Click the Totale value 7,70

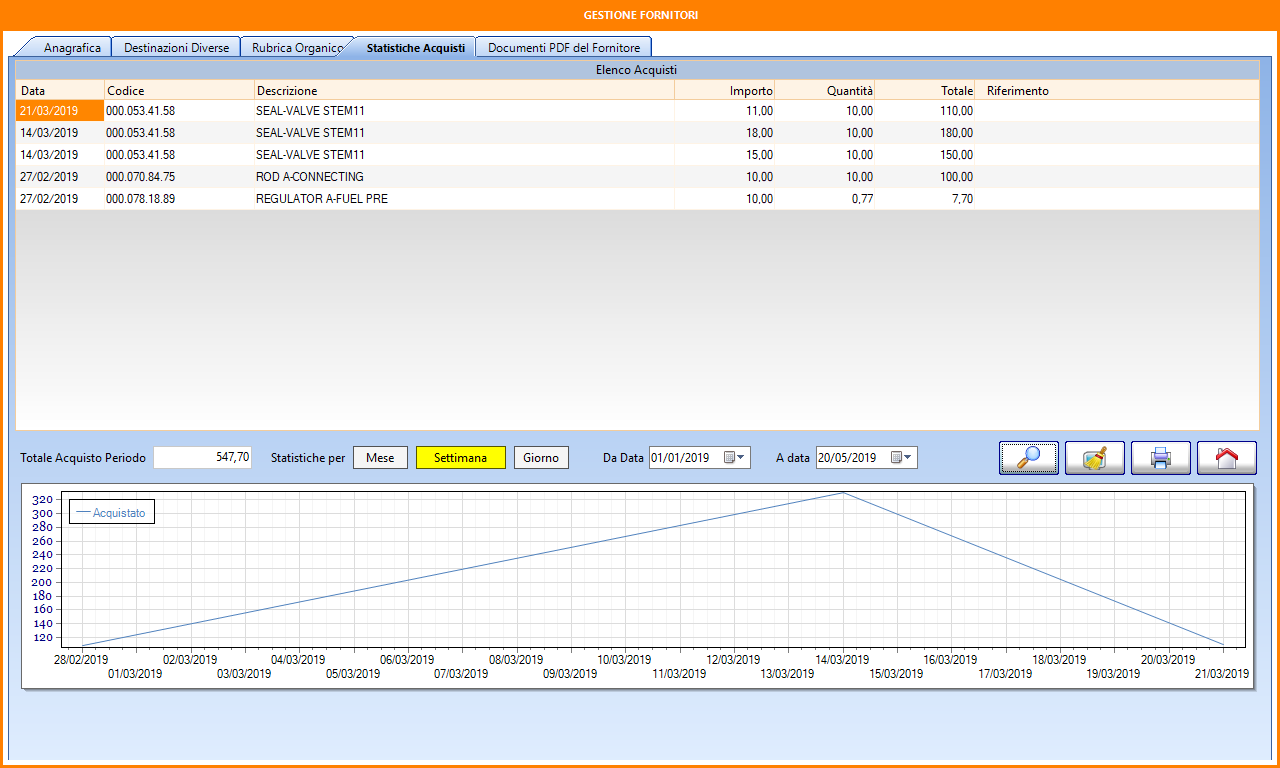click(962, 199)
